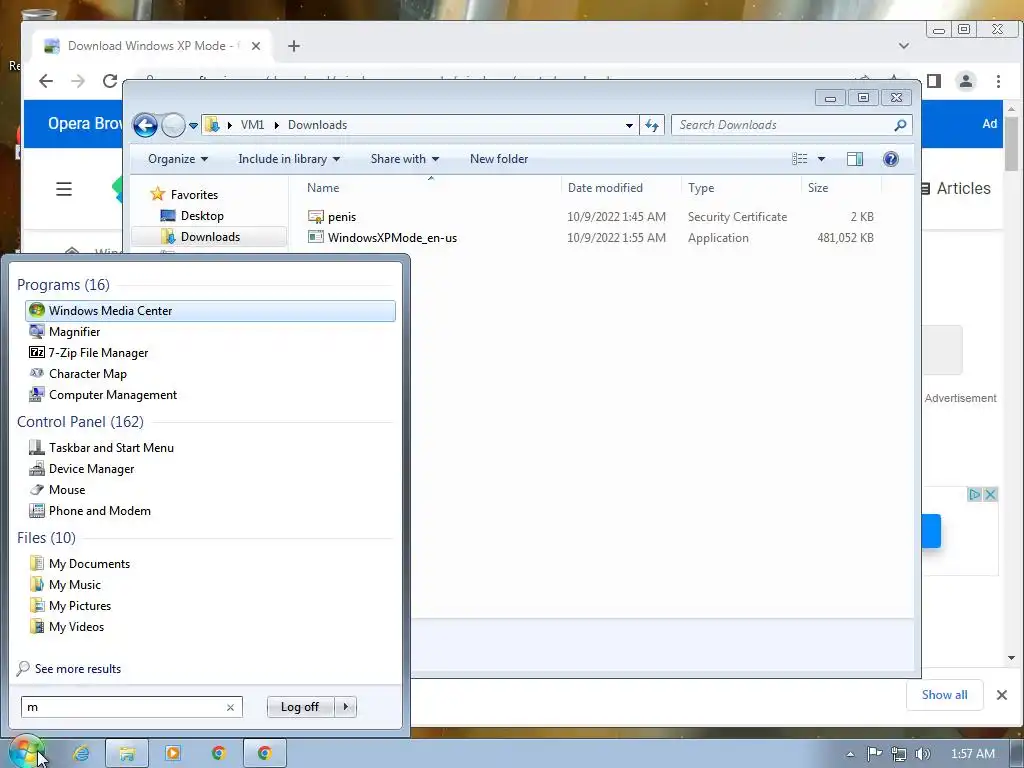Open a new Chrome tab
This screenshot has height=768, width=1024.
coord(294,46)
